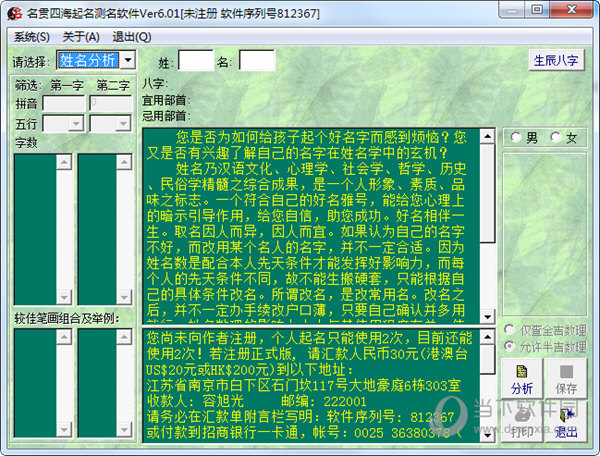Click down arrow of second 字数 list
Viewport: 600px width, 456px height.
124,297
